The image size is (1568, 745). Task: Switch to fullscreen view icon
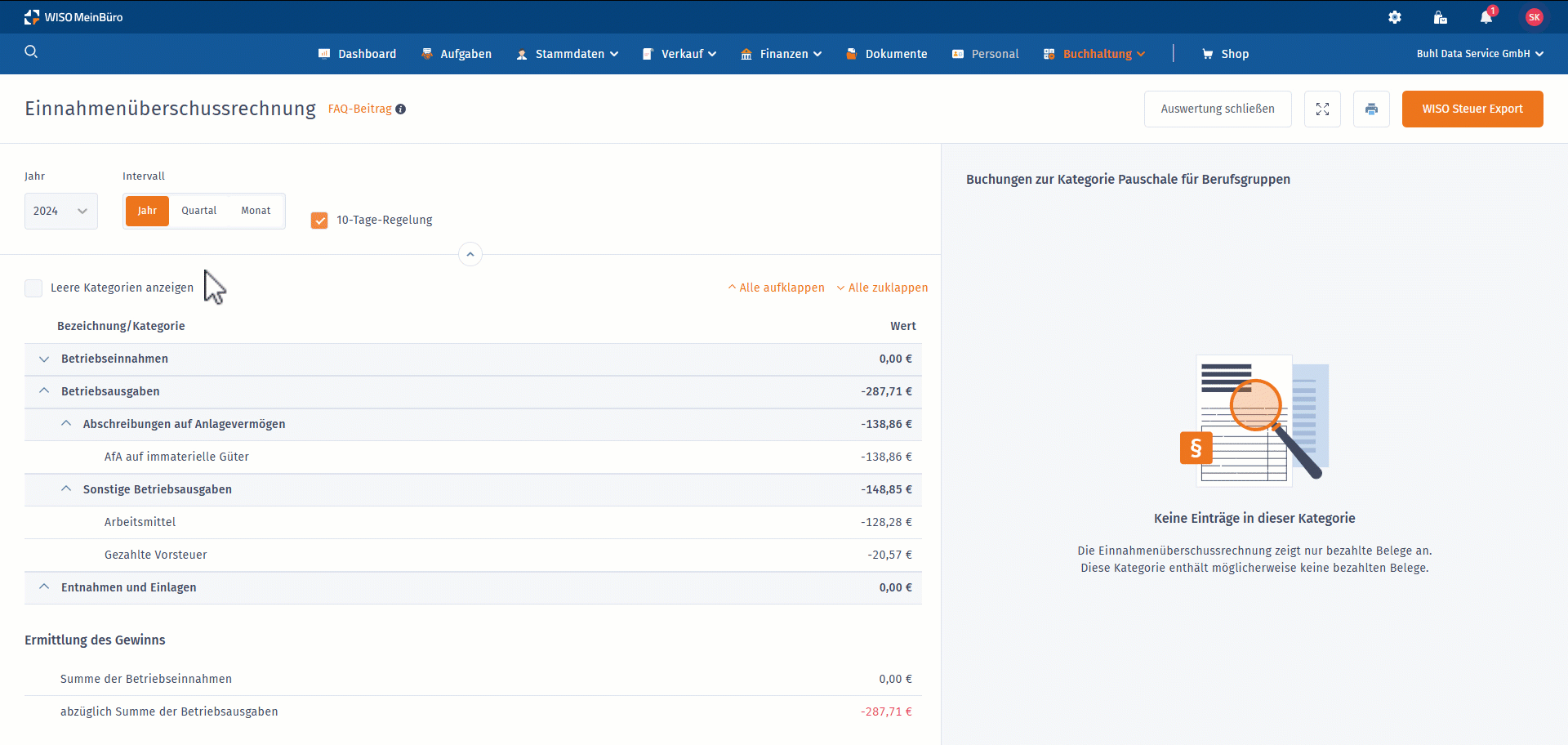pyautogui.click(x=1322, y=109)
